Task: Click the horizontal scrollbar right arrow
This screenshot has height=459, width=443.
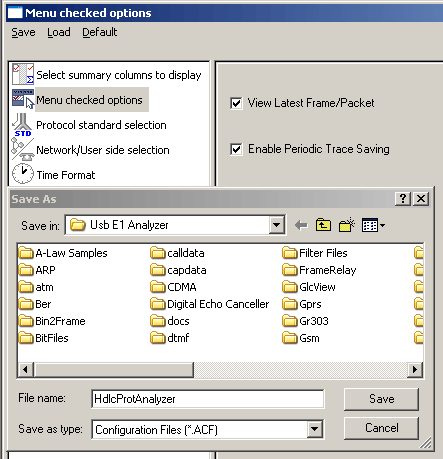Action: pos(415,369)
